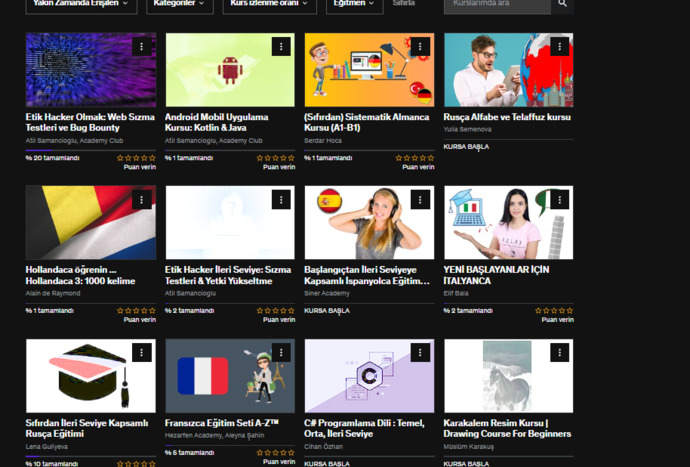The width and height of the screenshot is (690, 467).
Task: Rate Hollandaca 3 course with stars
Action: pos(136,310)
